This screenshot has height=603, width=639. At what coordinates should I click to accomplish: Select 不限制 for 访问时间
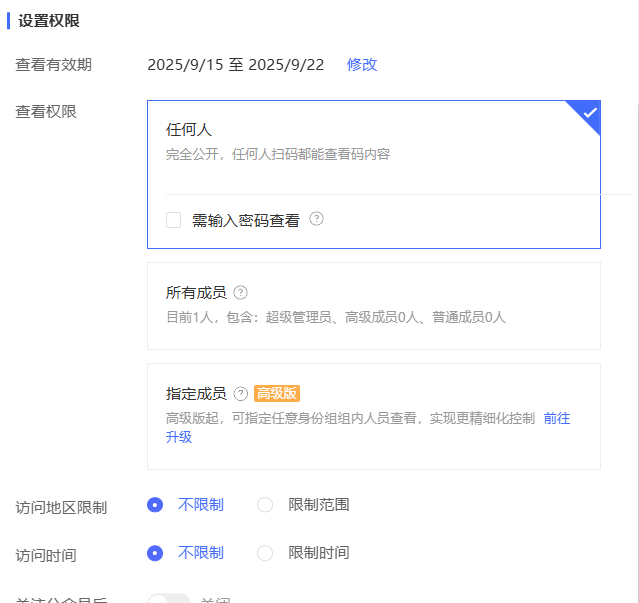tap(155, 553)
